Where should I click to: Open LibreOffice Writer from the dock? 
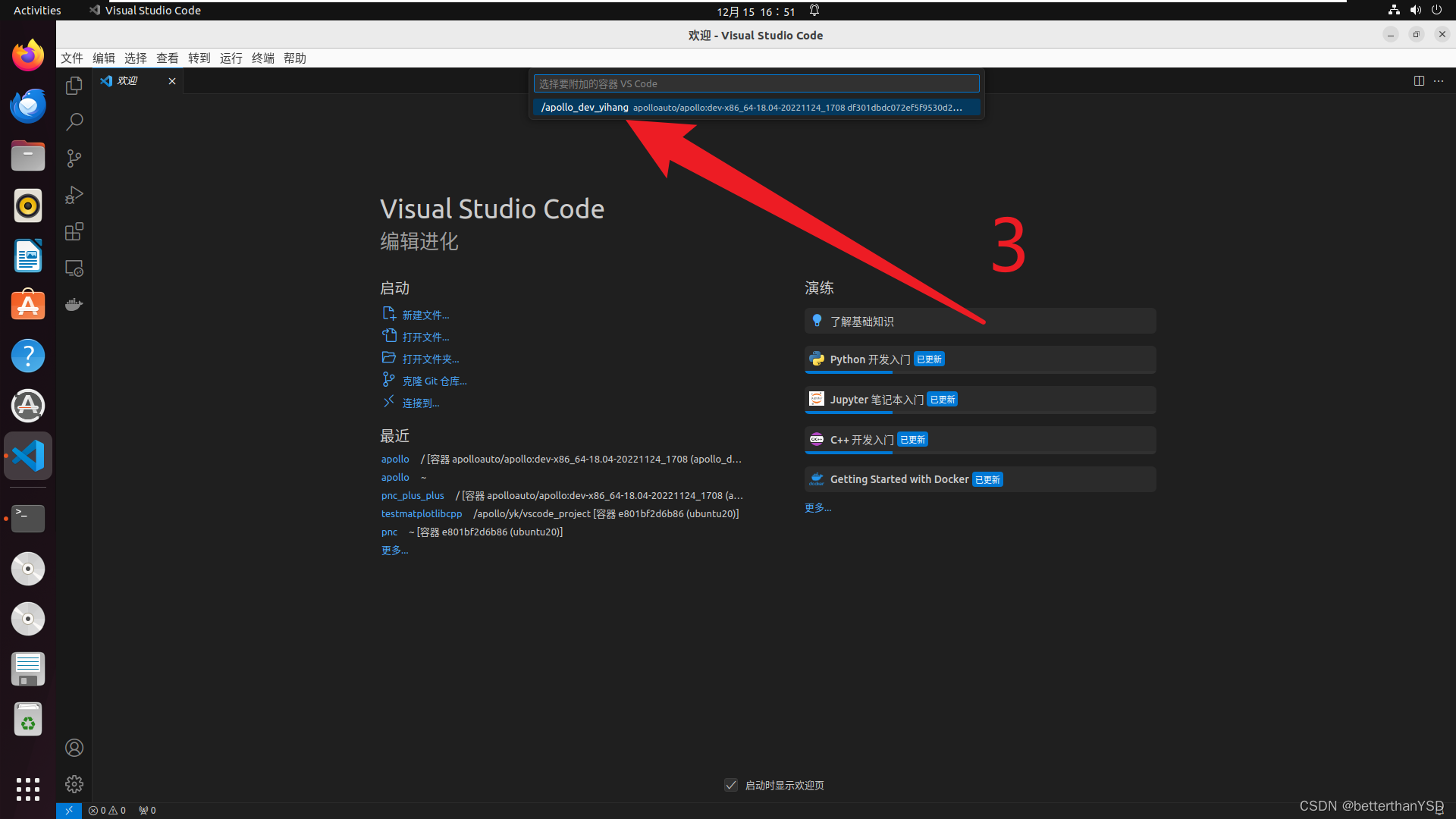[x=28, y=256]
